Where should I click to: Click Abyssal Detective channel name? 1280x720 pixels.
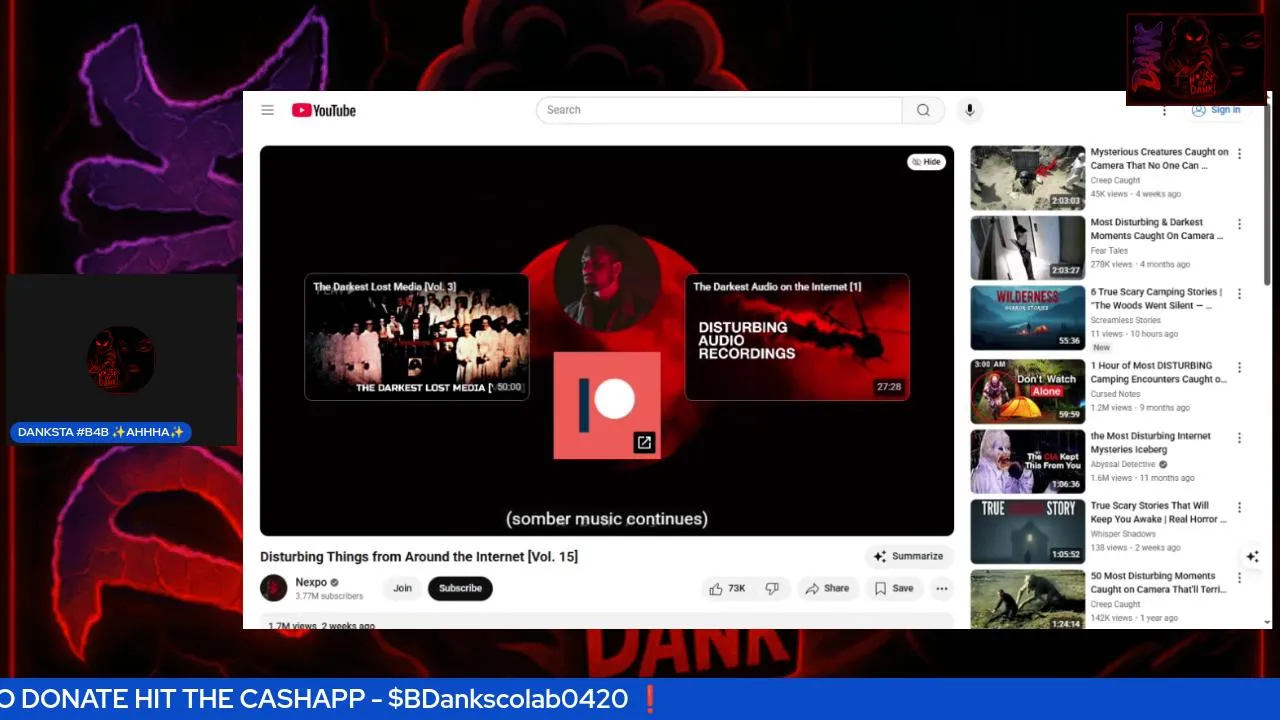(x=1123, y=465)
